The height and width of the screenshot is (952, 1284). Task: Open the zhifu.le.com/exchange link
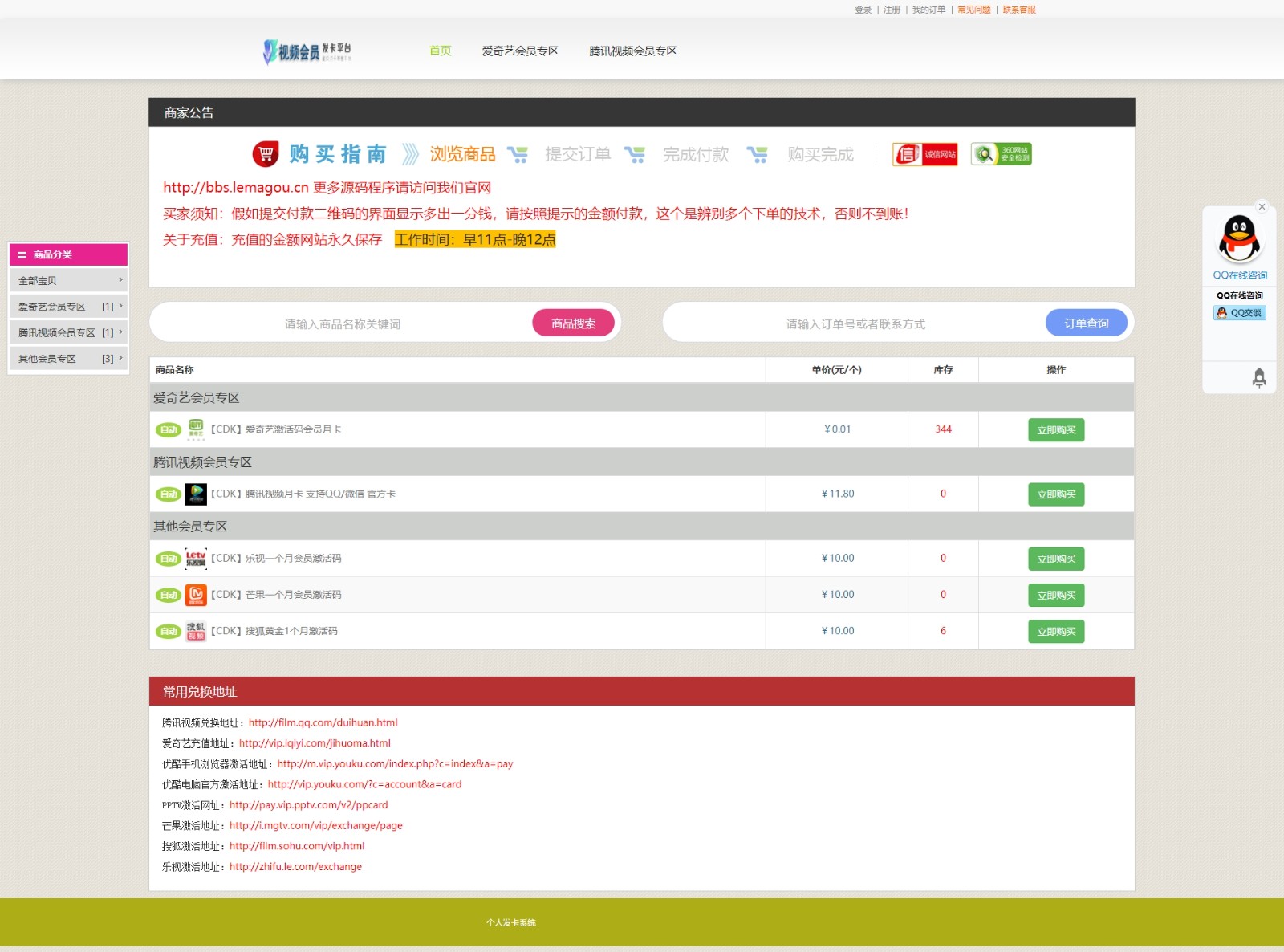point(295,867)
